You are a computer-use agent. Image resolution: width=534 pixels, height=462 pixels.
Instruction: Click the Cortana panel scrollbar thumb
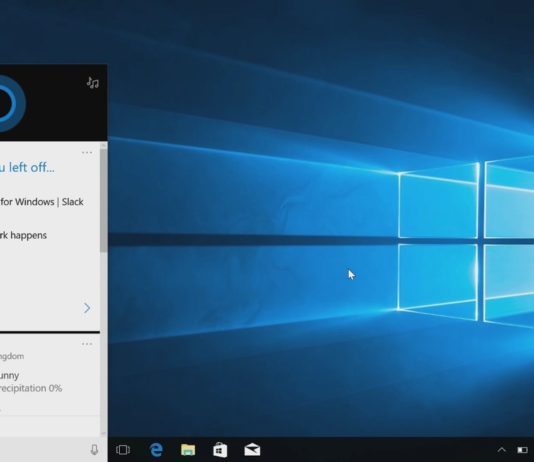click(104, 201)
